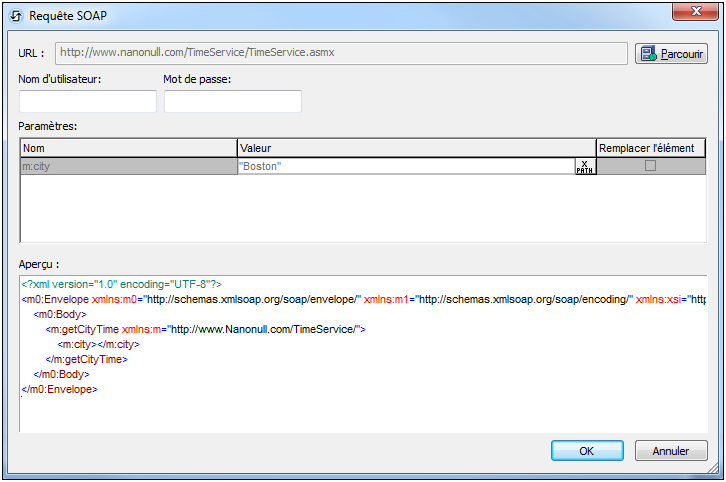Cancel the dialog with the Annuler button
Screen dimensions: 726x482
[x=671, y=451]
